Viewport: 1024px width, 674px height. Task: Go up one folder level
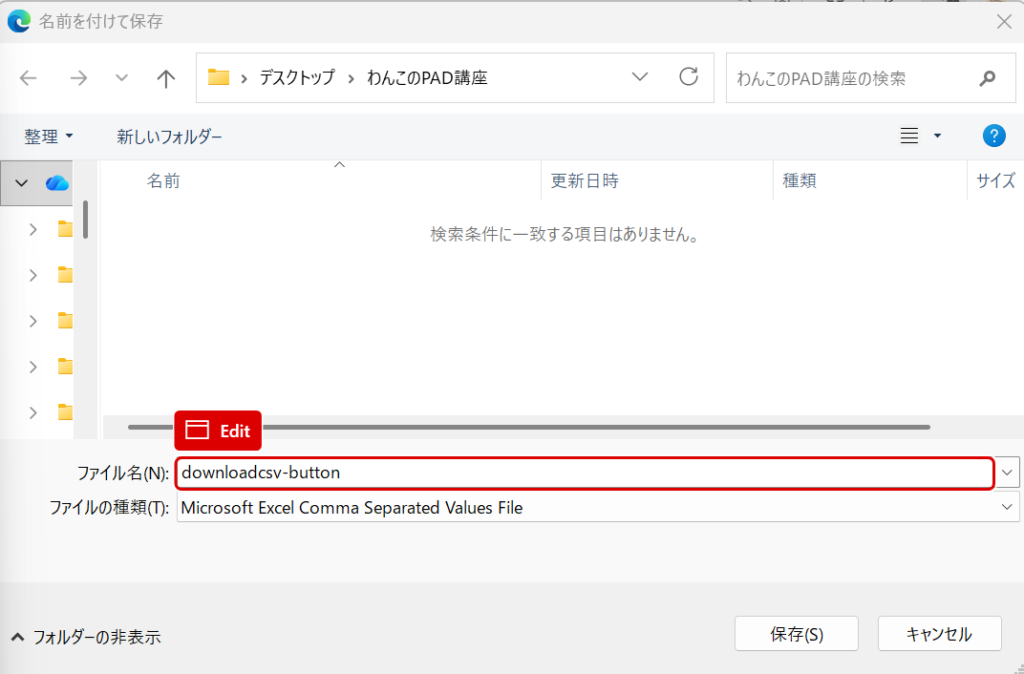166,78
